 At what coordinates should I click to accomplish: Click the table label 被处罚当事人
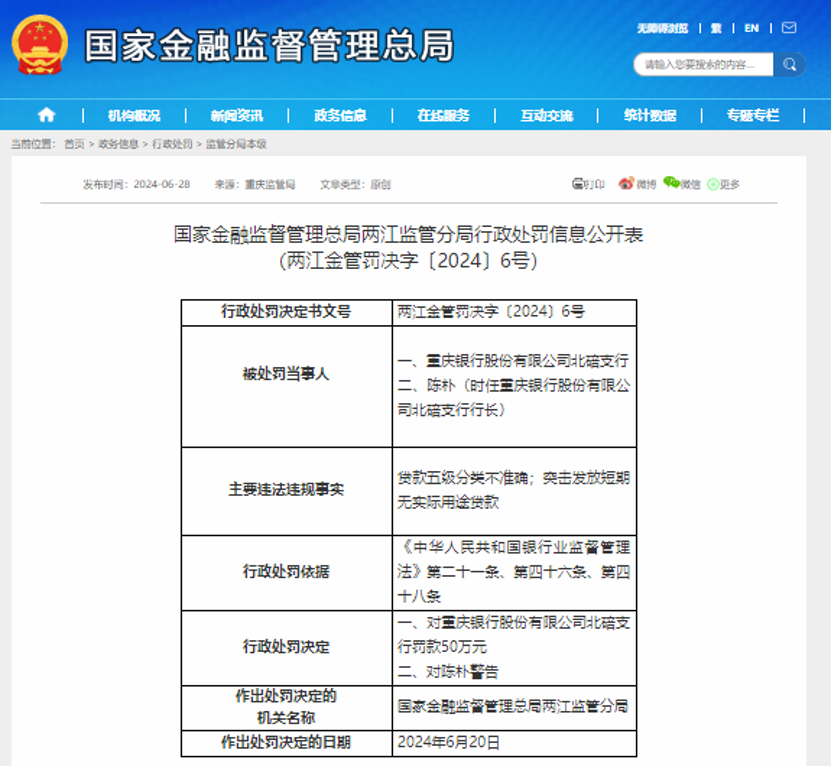286,373
